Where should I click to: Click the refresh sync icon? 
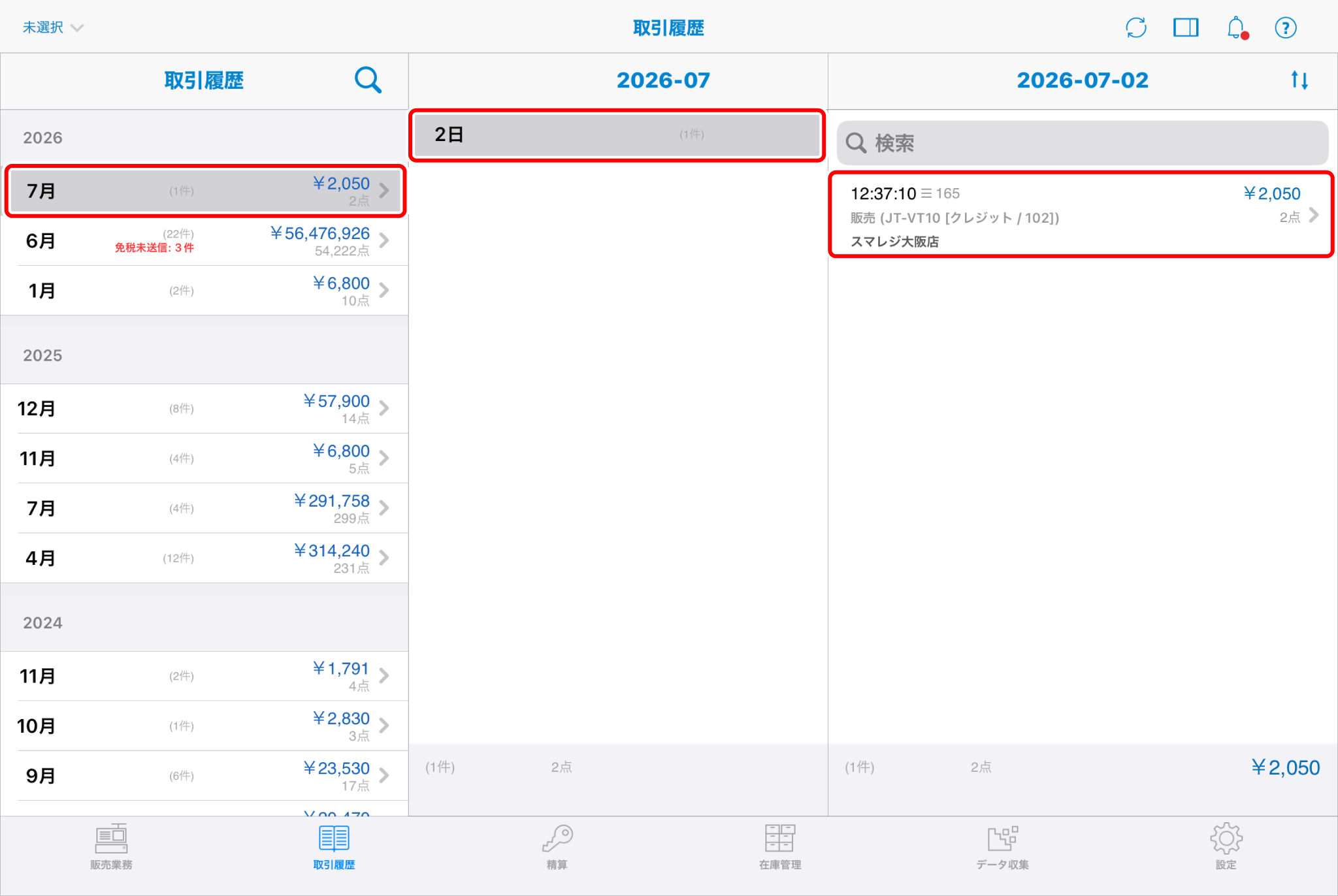(x=1136, y=27)
